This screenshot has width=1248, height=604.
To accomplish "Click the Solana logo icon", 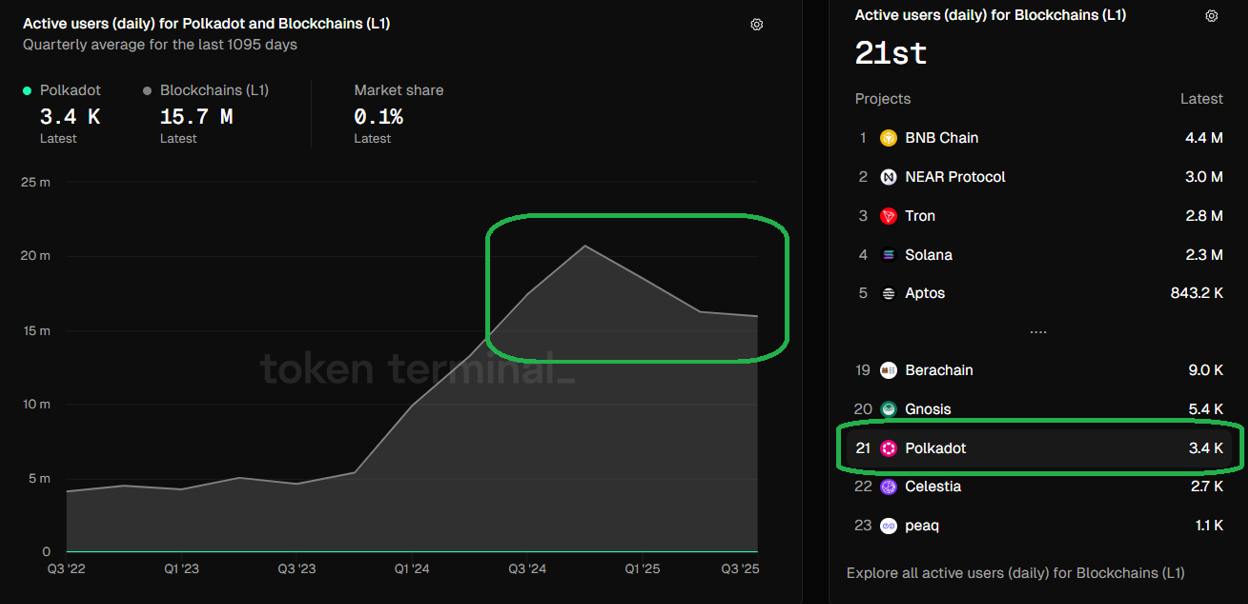I will [x=888, y=255].
